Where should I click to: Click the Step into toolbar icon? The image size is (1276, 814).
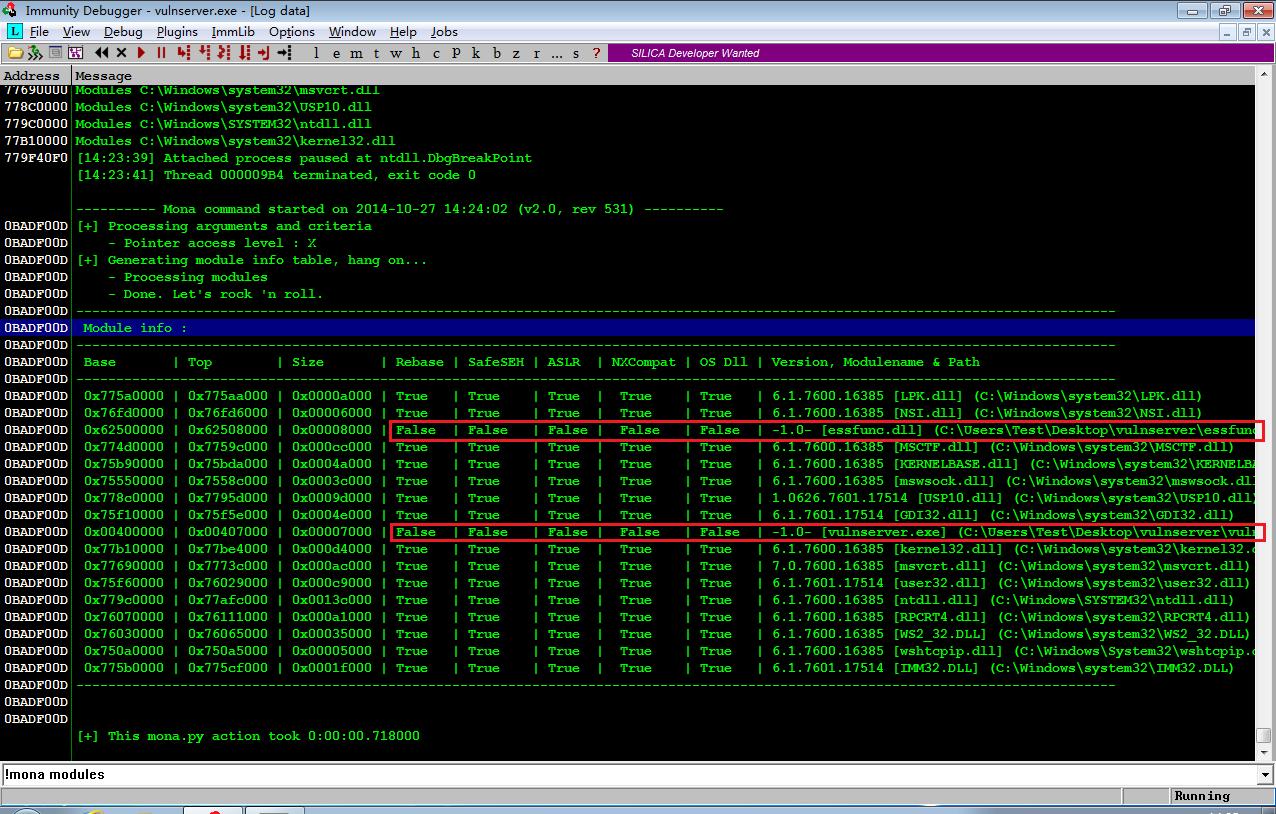pos(183,52)
